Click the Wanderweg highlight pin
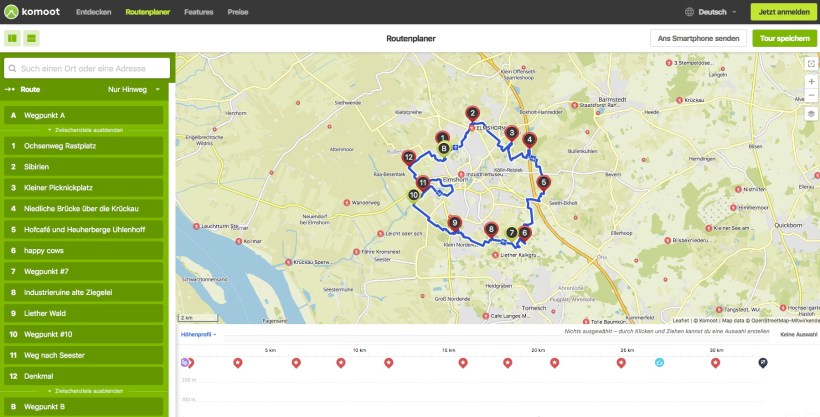Image resolution: width=820 pixels, height=417 pixels. pyautogui.click(x=347, y=202)
